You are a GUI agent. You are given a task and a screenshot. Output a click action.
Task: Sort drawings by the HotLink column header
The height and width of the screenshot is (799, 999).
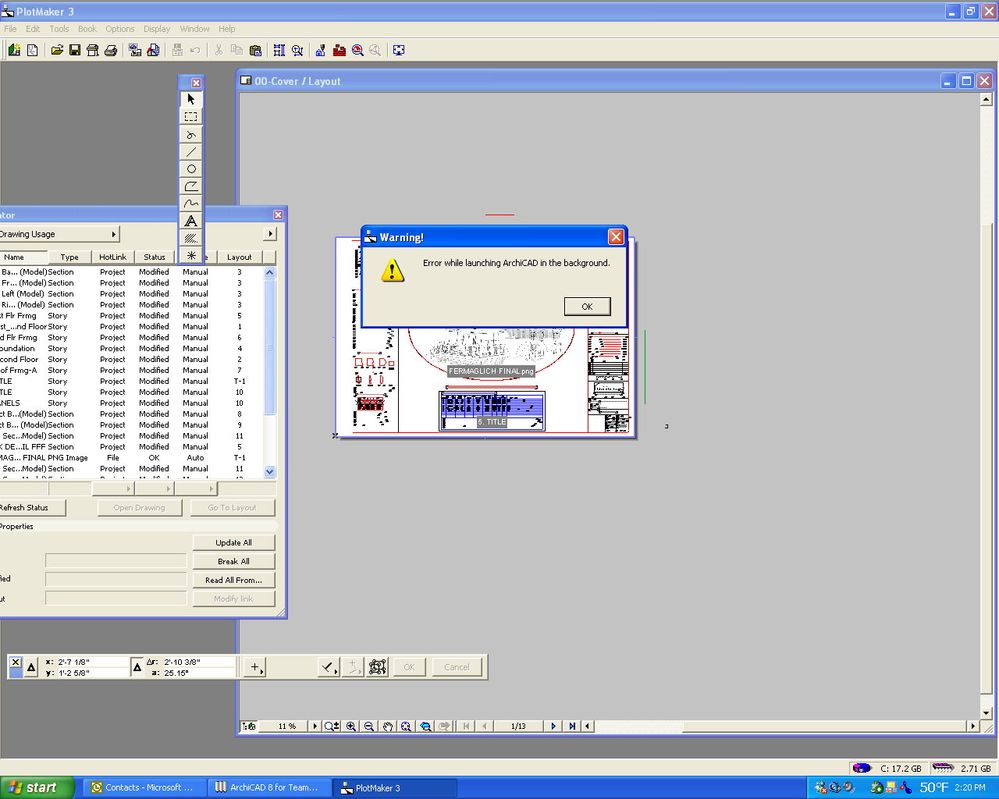pyautogui.click(x=113, y=257)
